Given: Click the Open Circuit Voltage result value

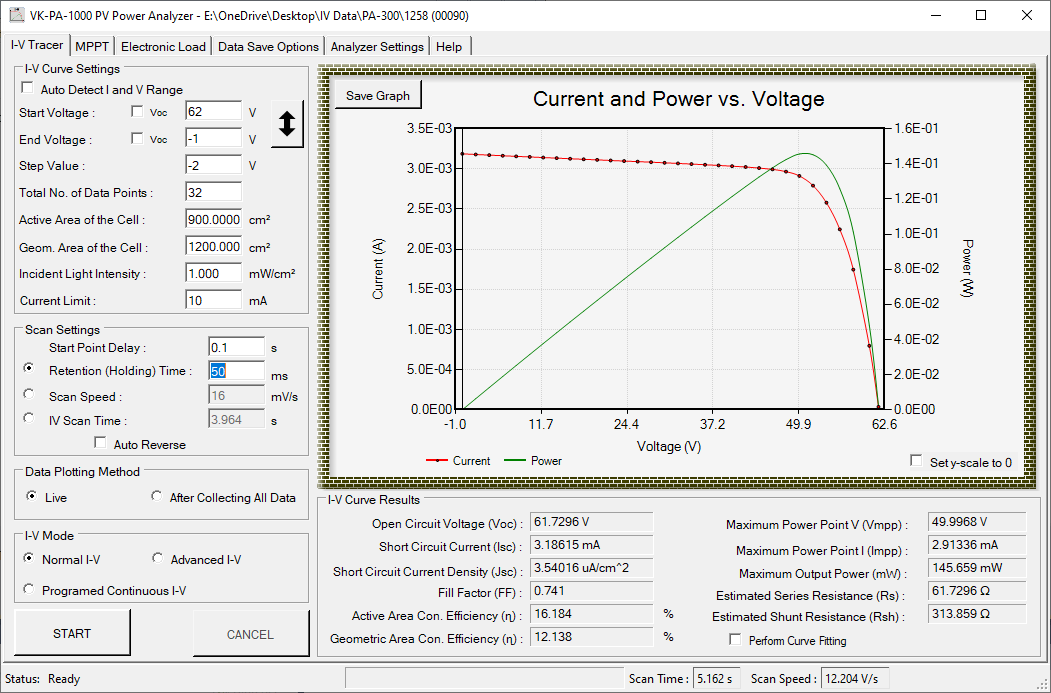Looking at the screenshot, I should tap(591, 522).
